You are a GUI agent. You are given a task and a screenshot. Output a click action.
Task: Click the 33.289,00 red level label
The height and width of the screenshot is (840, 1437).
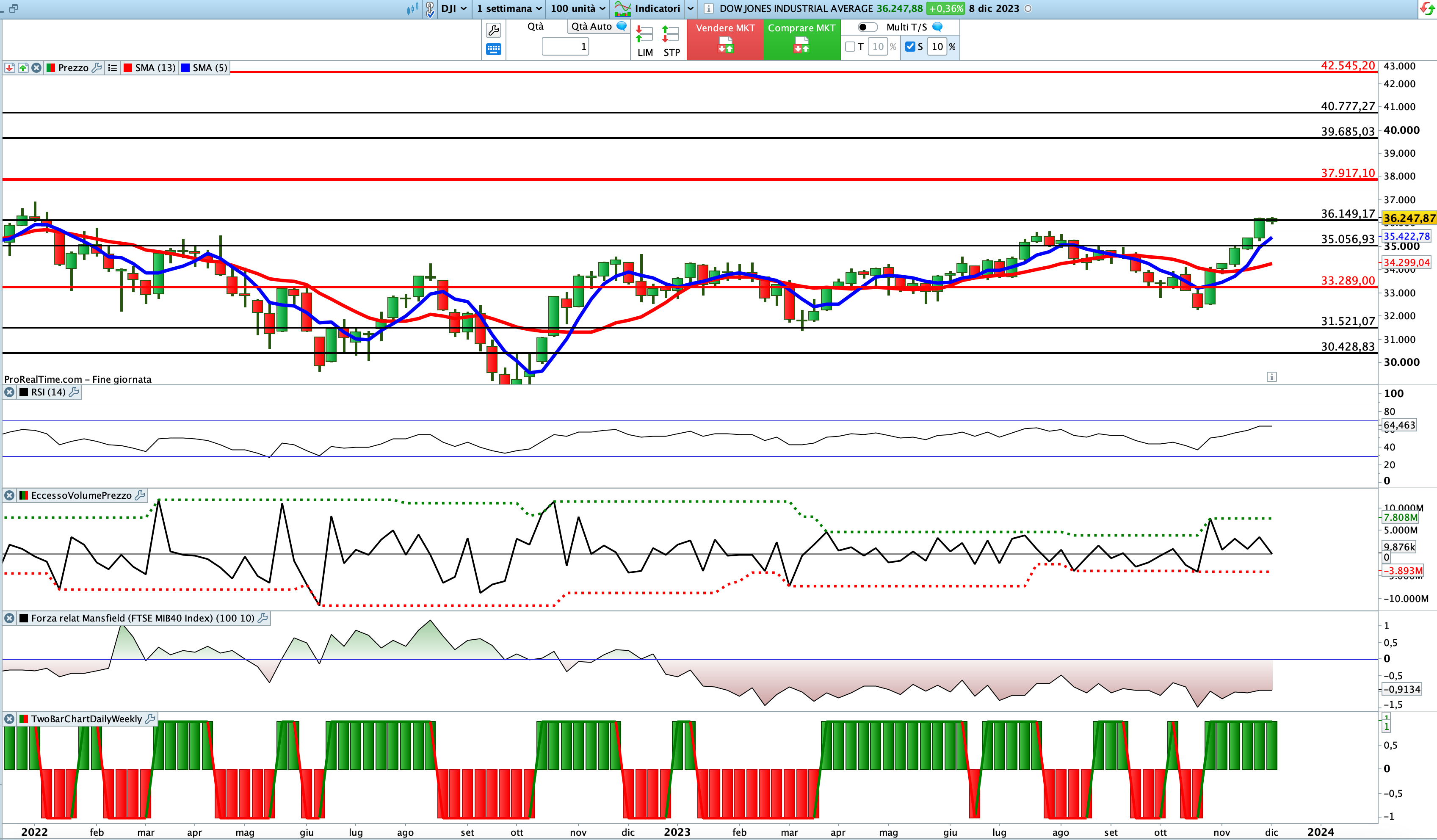point(1348,281)
